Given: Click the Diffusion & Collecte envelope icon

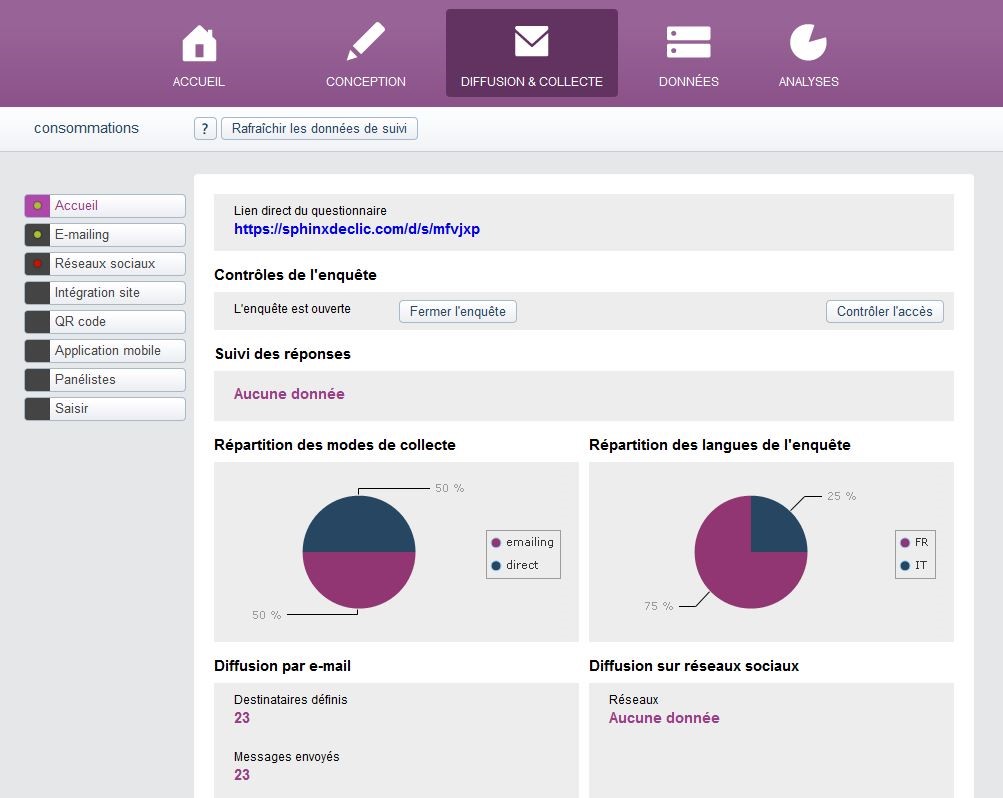Looking at the screenshot, I should pyautogui.click(x=532, y=41).
